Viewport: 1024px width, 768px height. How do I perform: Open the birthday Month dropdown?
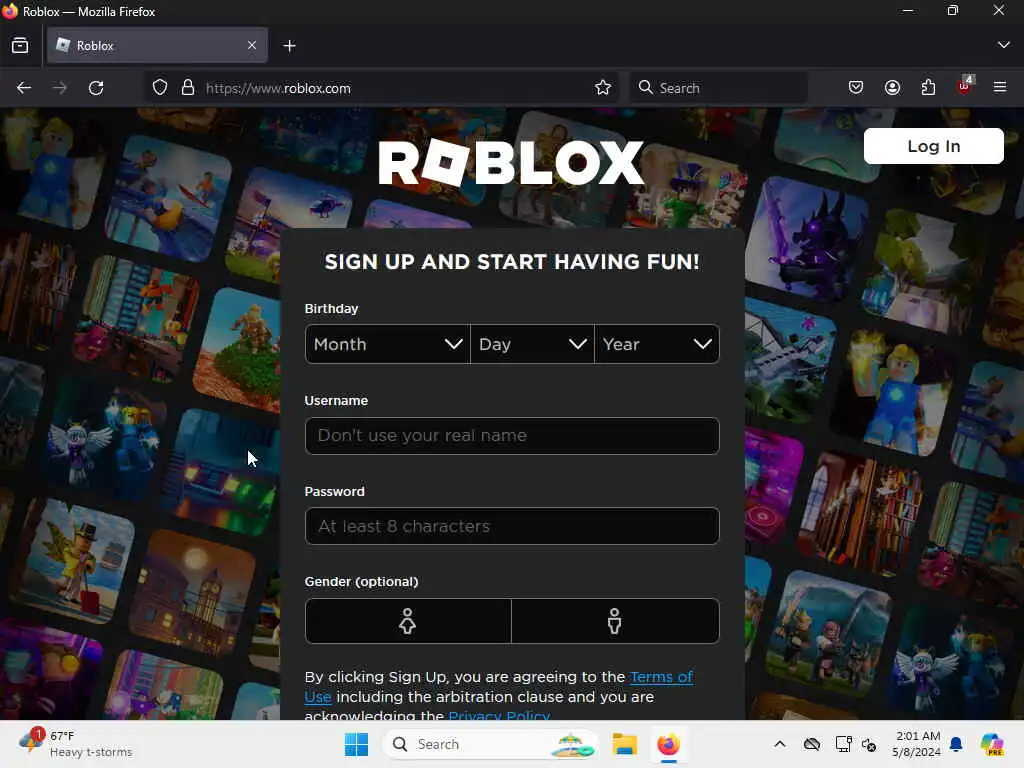click(387, 344)
